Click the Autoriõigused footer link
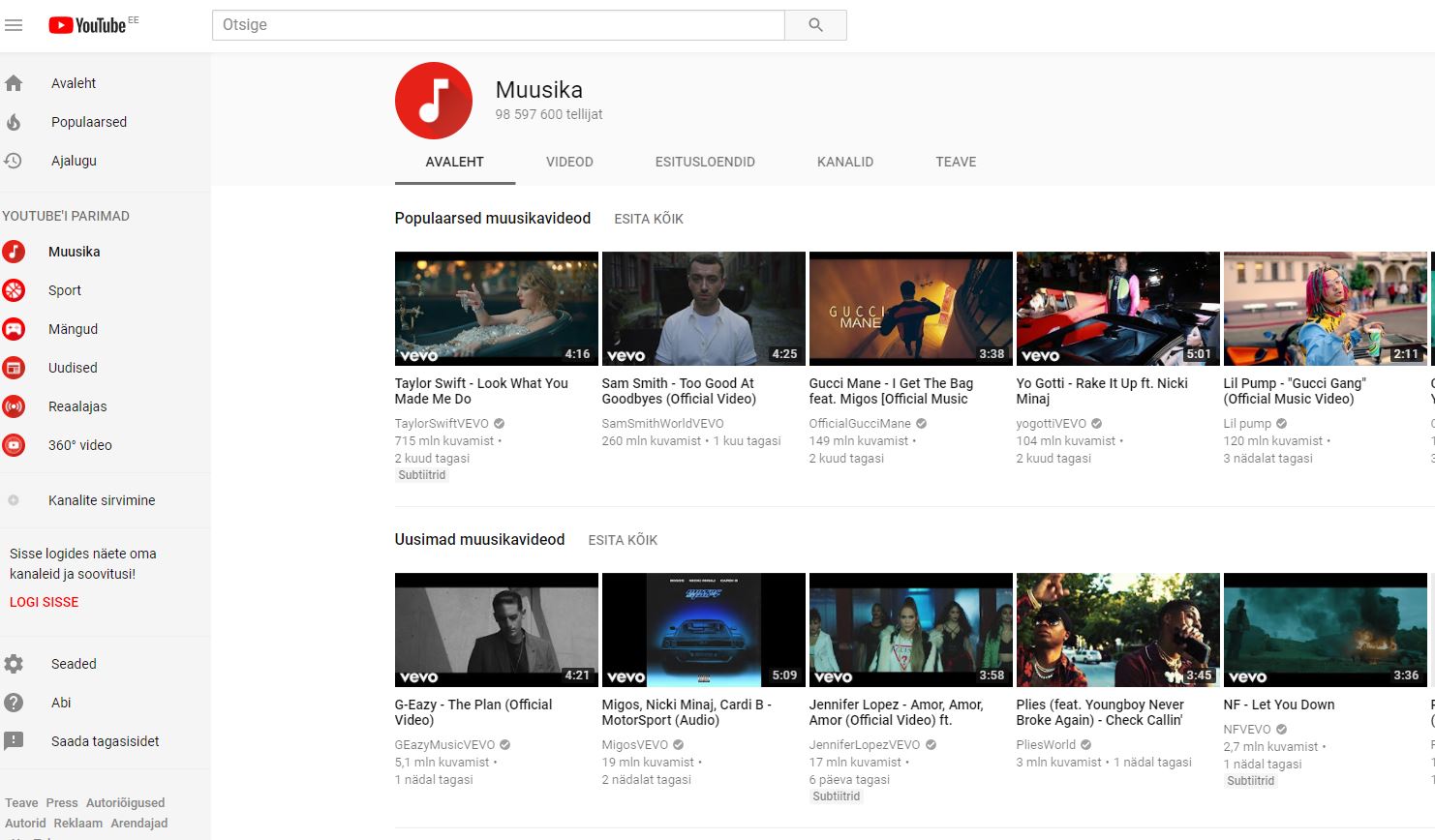The image size is (1435, 840). (x=125, y=803)
